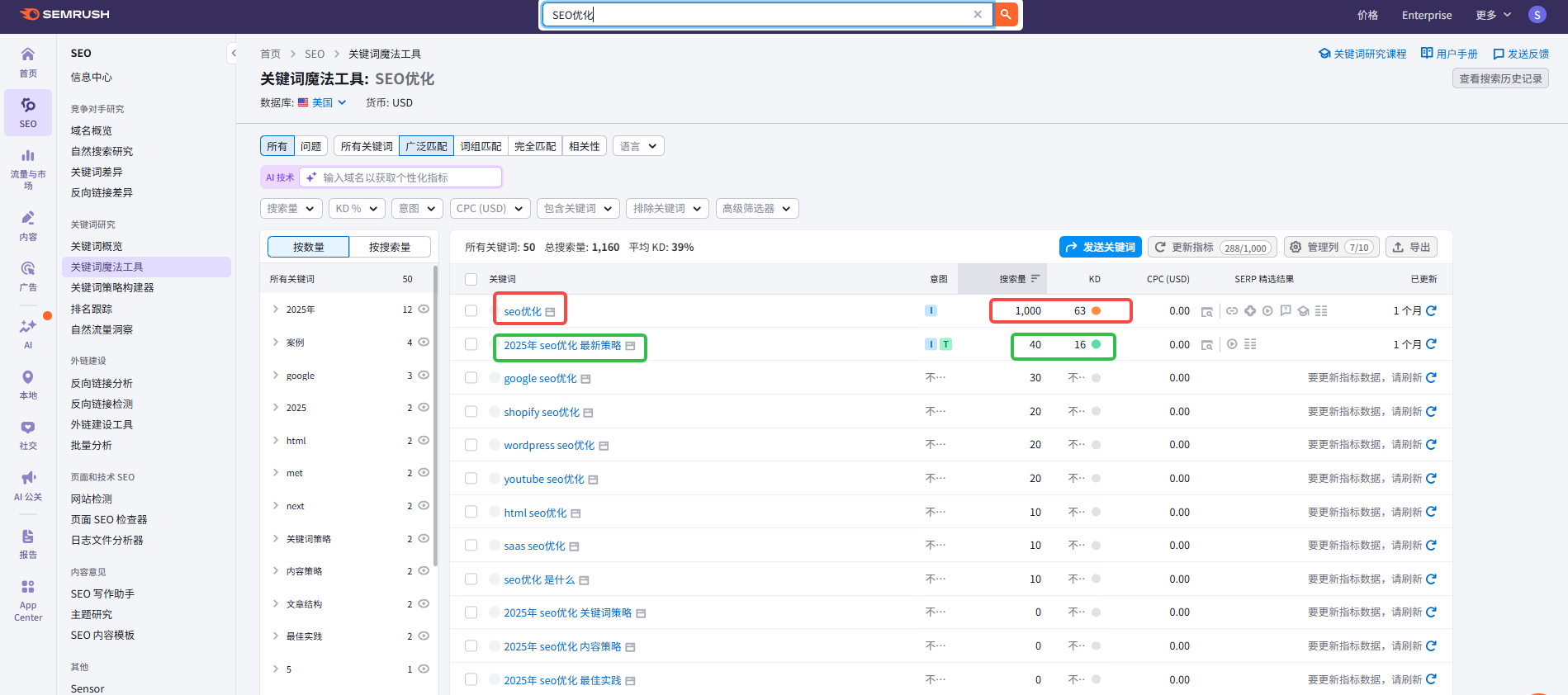
Task: Select the 完全匹配 match tab
Action: point(535,146)
